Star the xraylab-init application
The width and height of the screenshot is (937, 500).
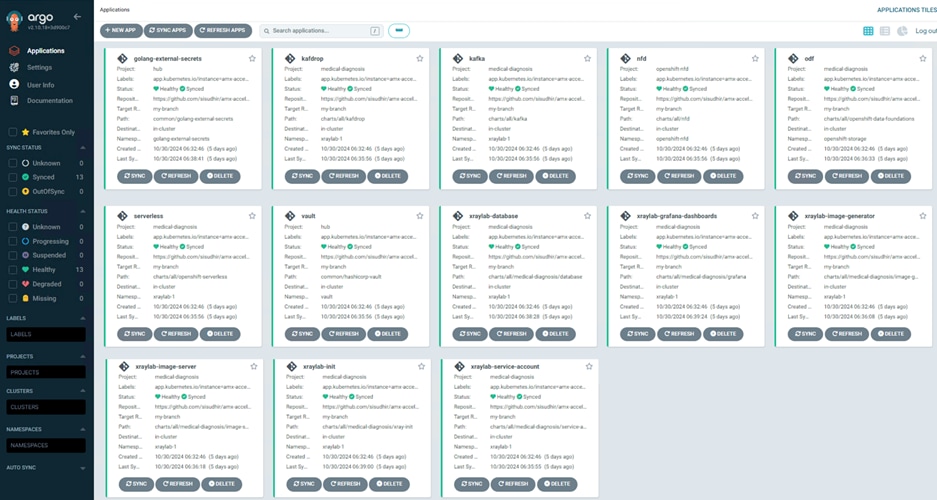coord(421,366)
